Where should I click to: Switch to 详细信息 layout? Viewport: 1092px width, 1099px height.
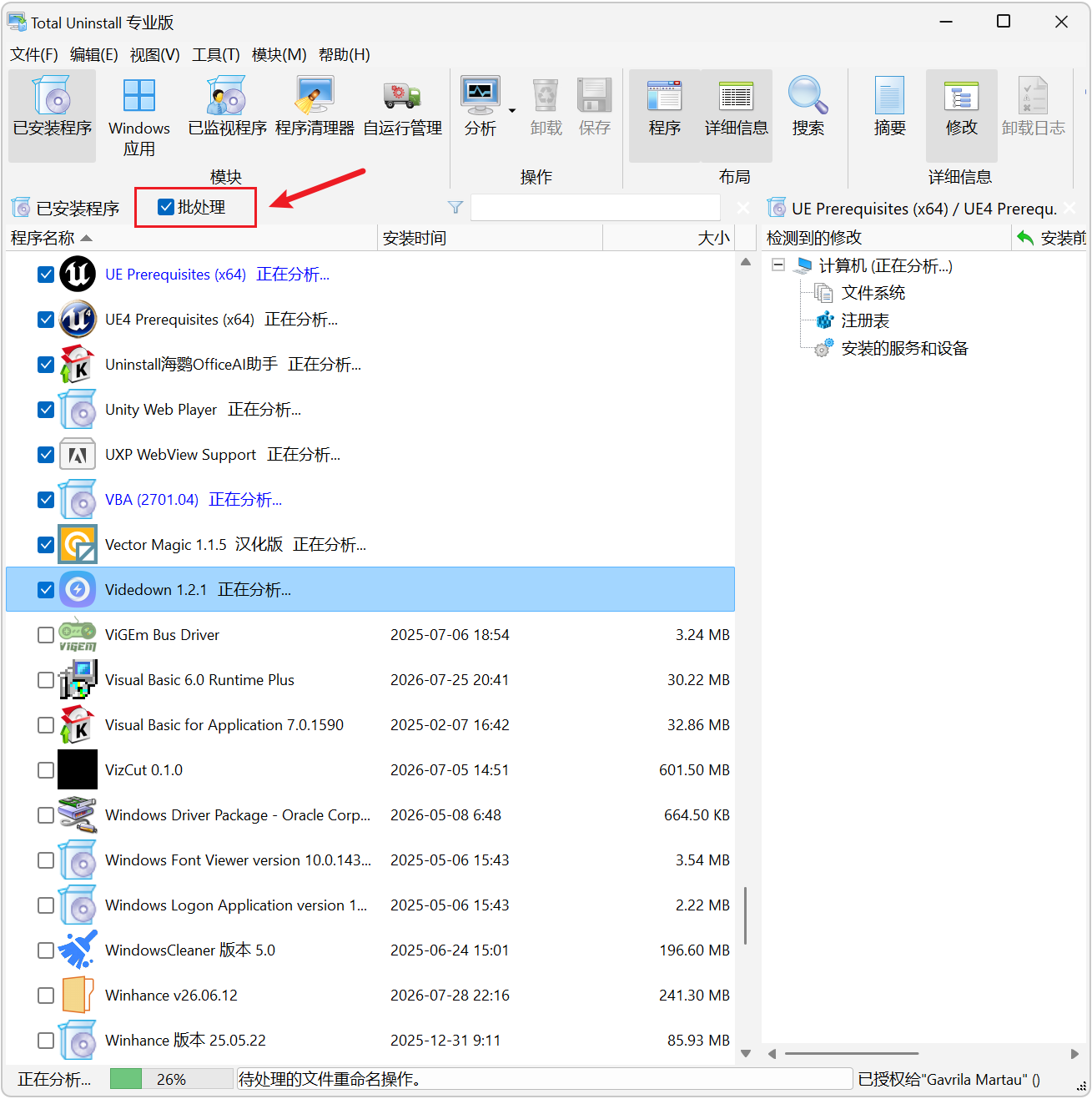[x=736, y=115]
